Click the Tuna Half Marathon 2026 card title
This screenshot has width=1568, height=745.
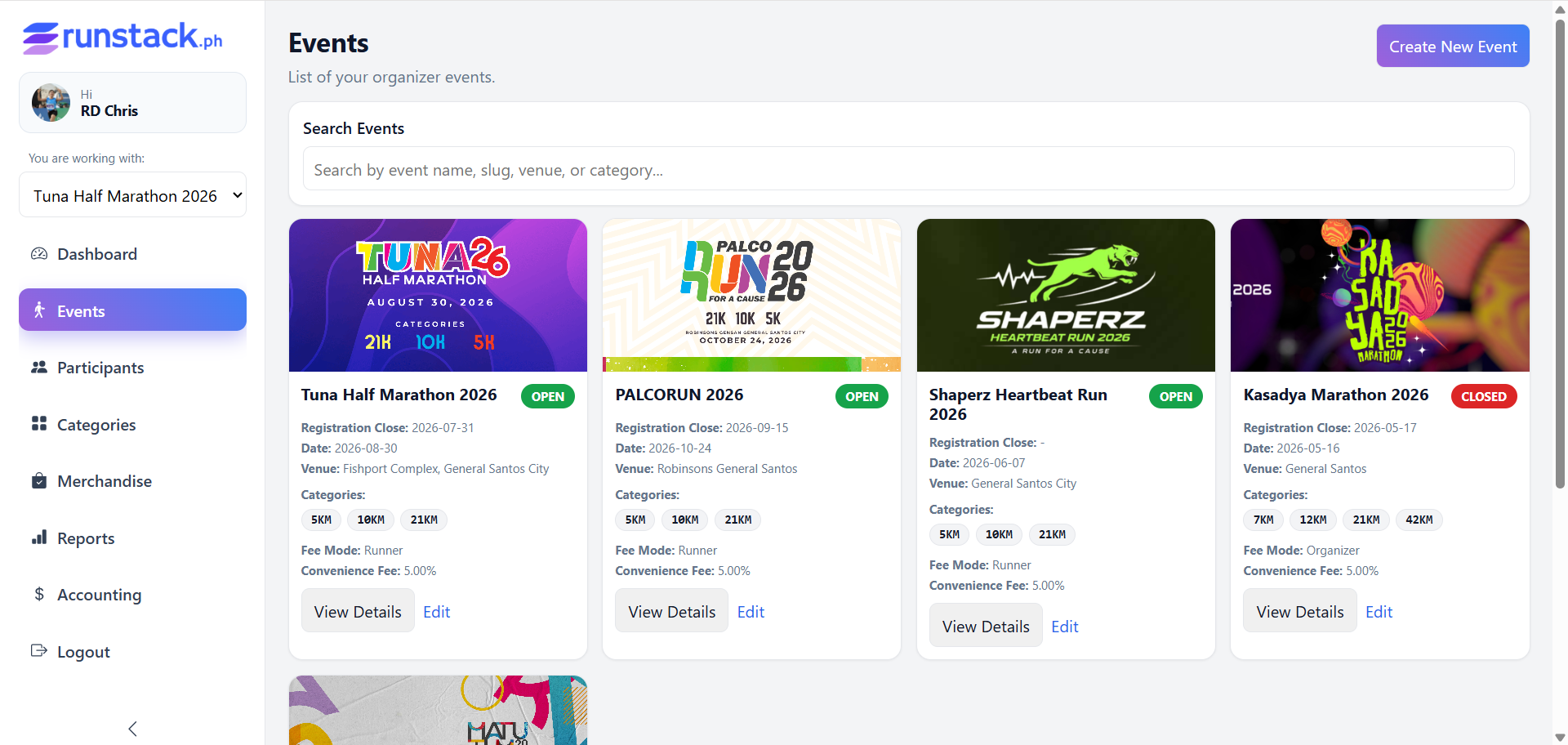[x=399, y=395]
